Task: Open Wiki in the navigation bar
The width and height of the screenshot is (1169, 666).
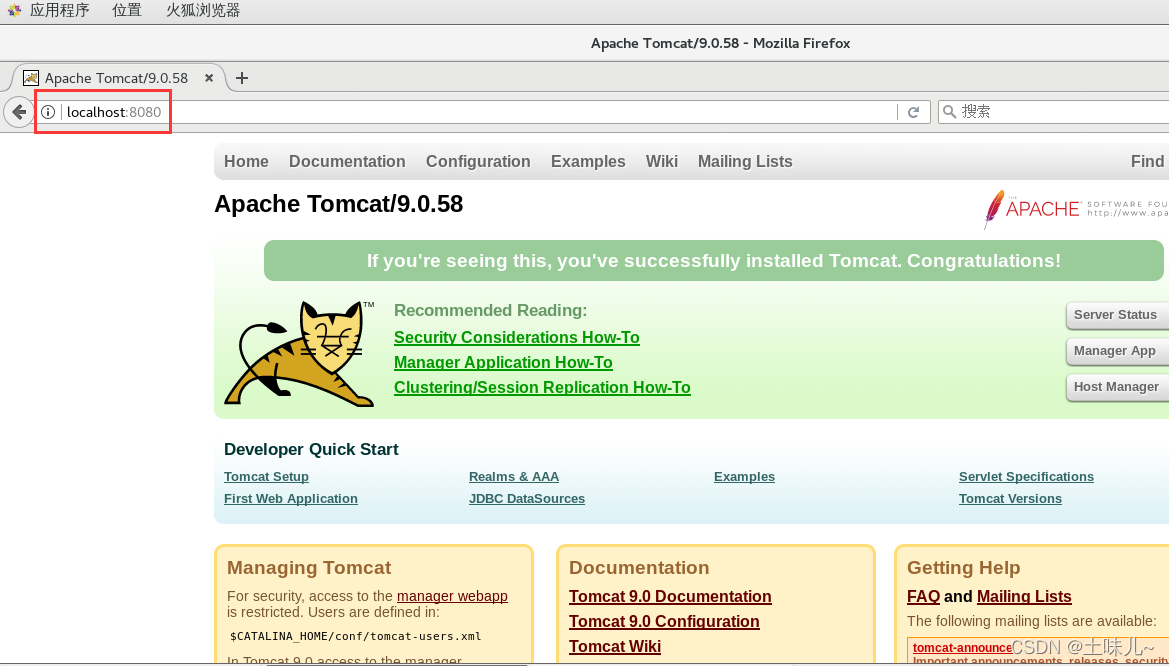Action: click(x=662, y=162)
